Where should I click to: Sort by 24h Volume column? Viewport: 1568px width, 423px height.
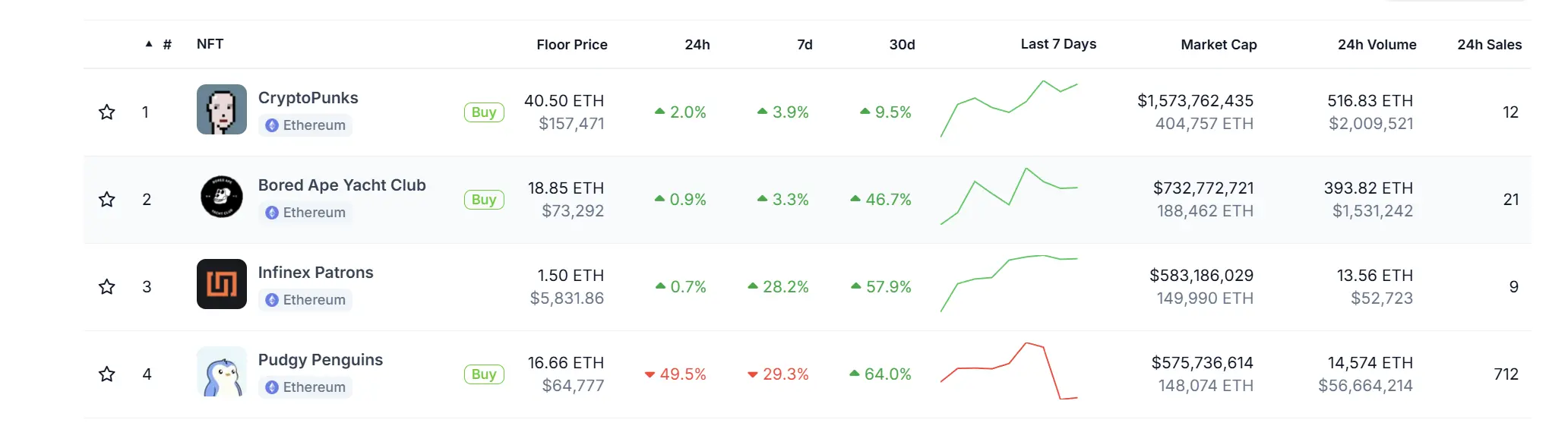tap(1376, 45)
